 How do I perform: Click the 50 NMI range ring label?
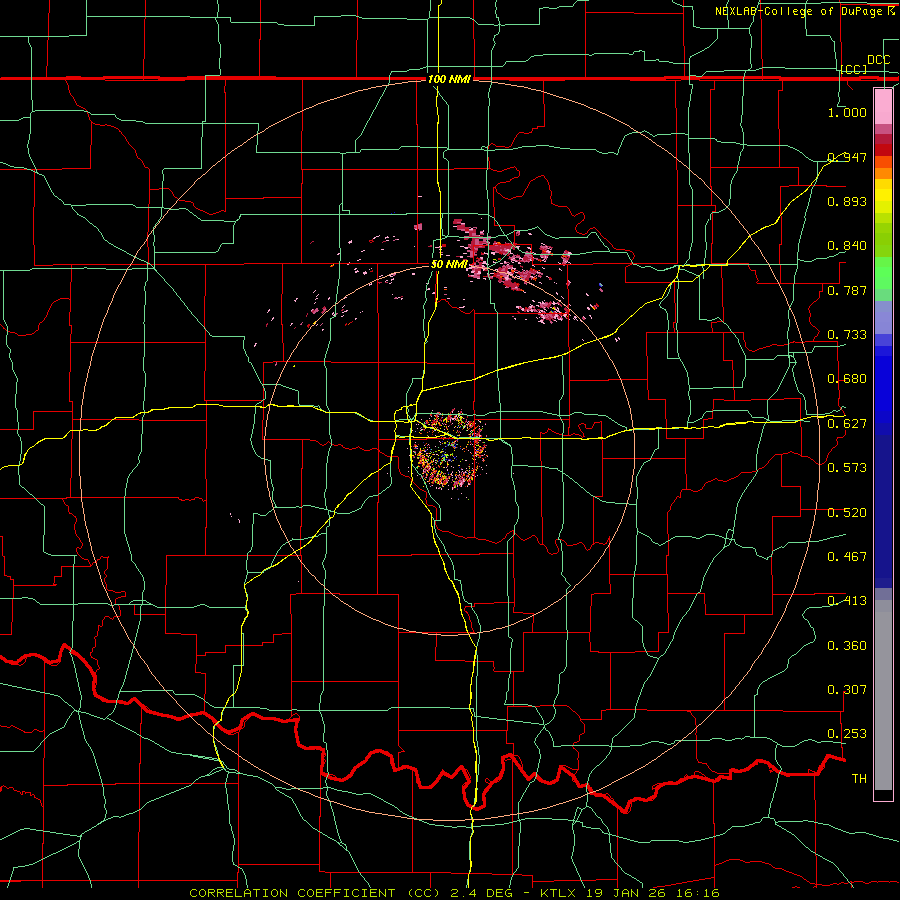[x=449, y=265]
